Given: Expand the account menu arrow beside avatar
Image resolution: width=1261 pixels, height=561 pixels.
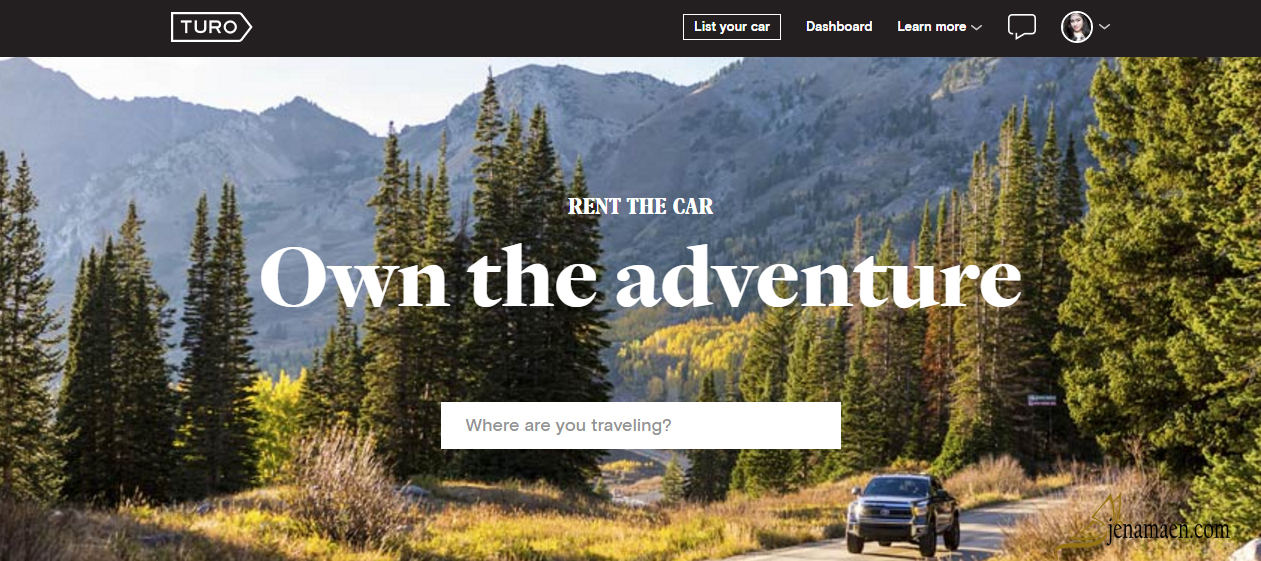Looking at the screenshot, I should [x=1104, y=27].
